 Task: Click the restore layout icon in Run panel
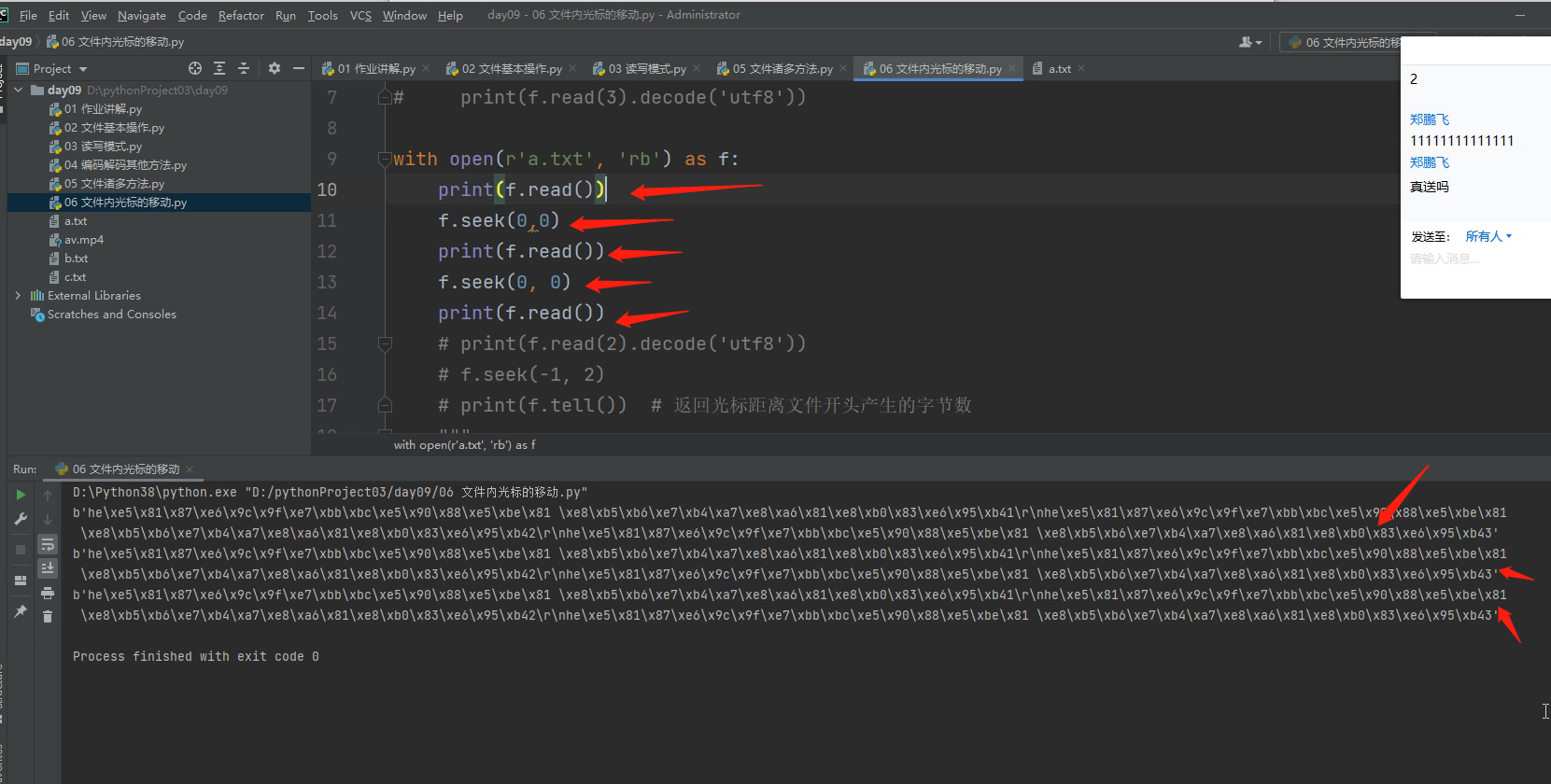[x=21, y=581]
